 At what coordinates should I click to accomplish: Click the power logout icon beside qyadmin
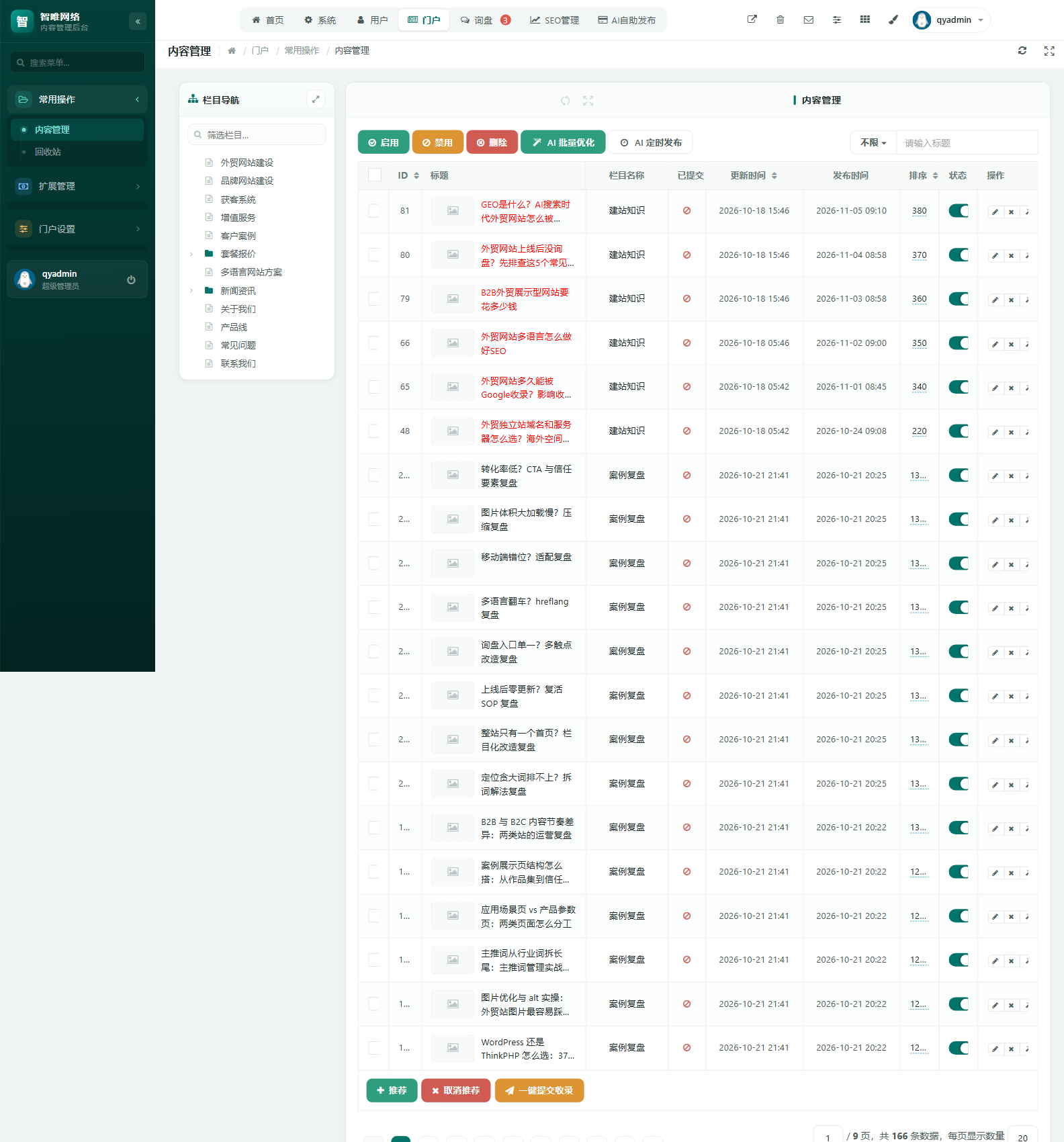click(x=131, y=279)
